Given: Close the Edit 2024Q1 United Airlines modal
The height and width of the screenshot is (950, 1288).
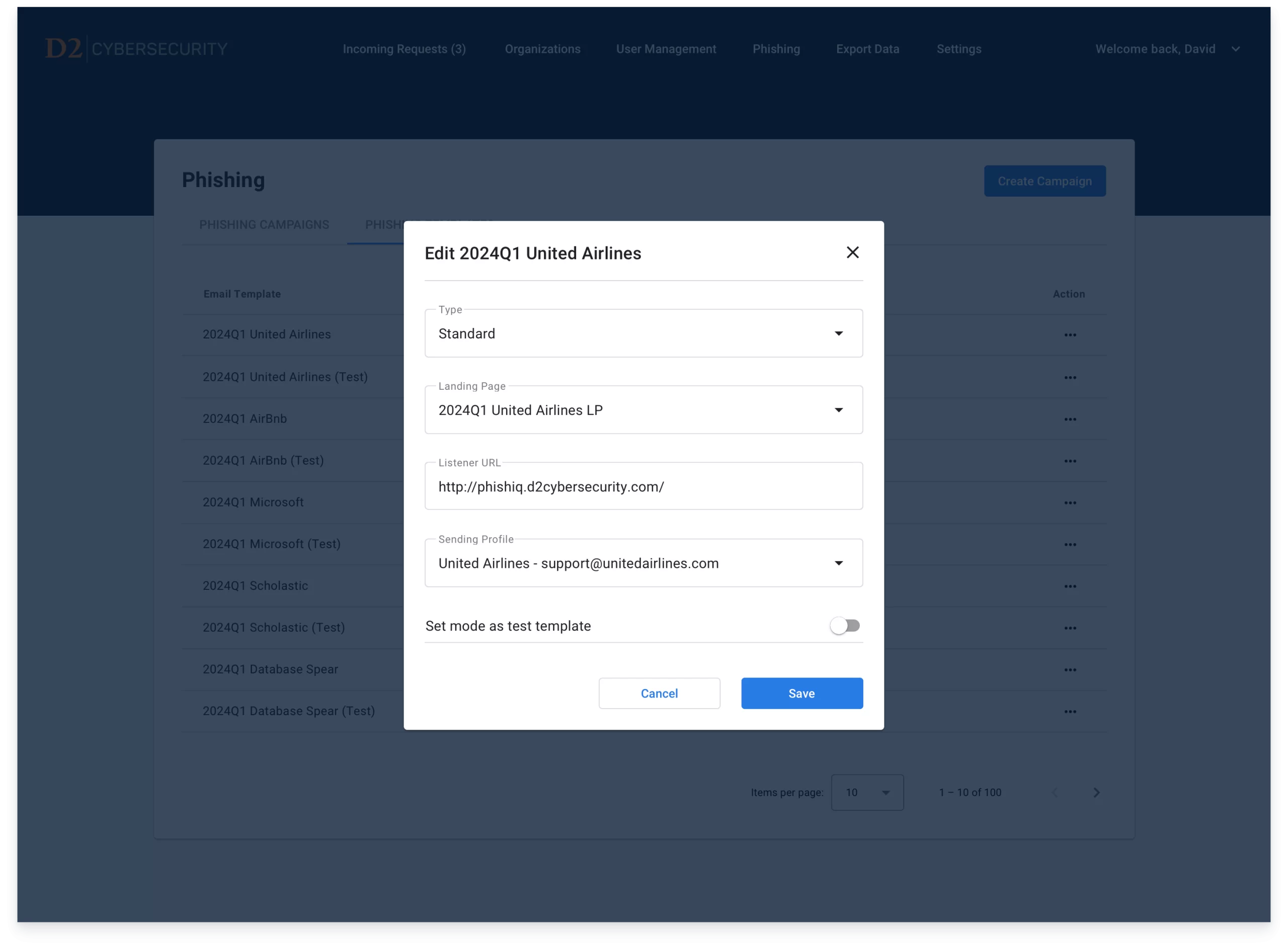Looking at the screenshot, I should pos(852,252).
